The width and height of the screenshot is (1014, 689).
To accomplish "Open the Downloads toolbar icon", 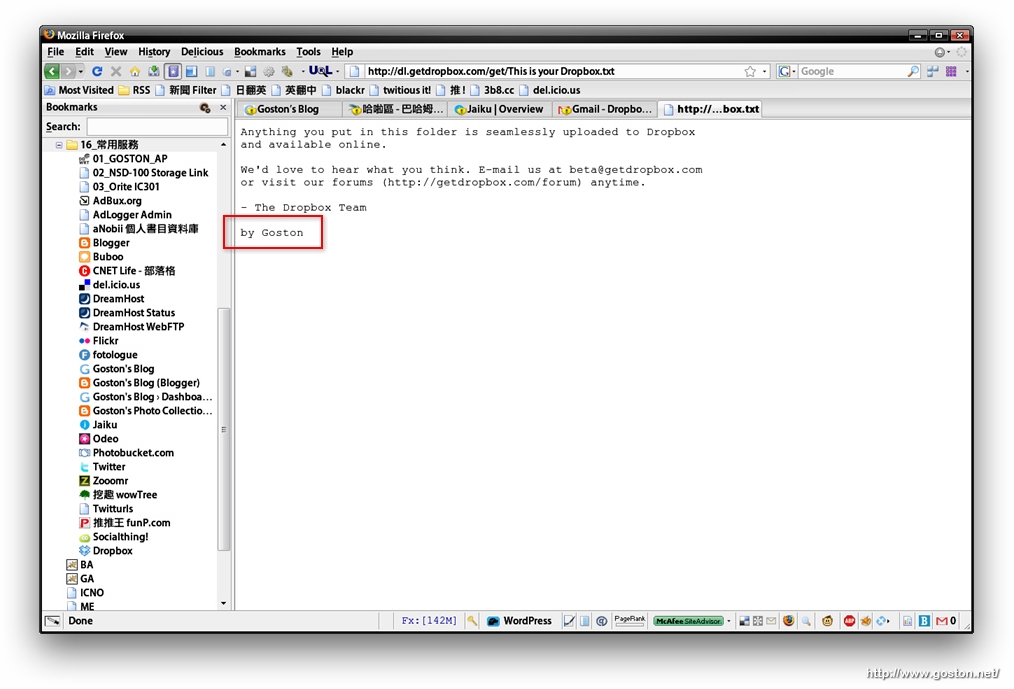I will coord(154,71).
